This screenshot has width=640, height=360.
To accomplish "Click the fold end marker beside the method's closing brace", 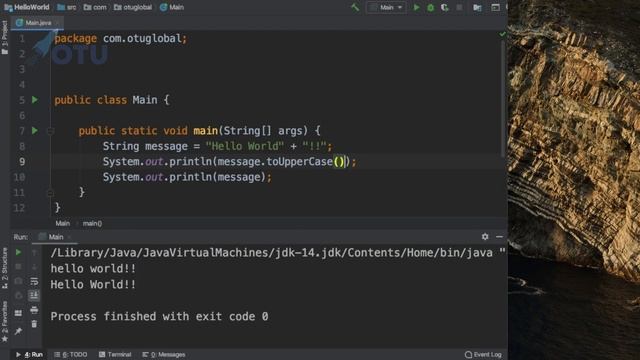I will pos(51,193).
